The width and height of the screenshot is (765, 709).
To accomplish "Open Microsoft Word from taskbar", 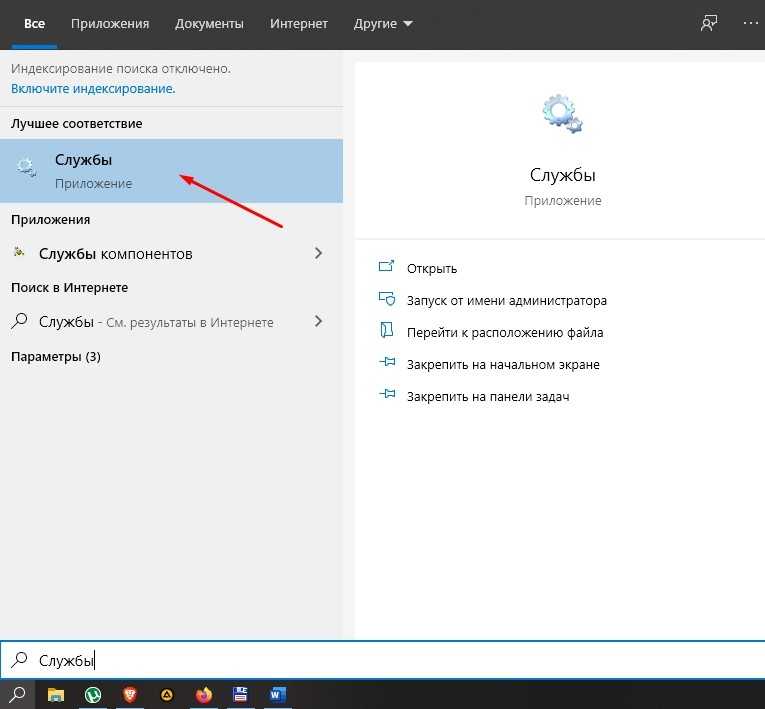I will click(x=278, y=694).
